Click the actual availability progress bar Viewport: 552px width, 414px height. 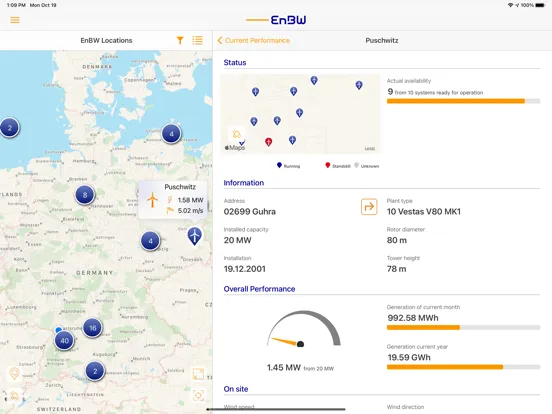463,101
